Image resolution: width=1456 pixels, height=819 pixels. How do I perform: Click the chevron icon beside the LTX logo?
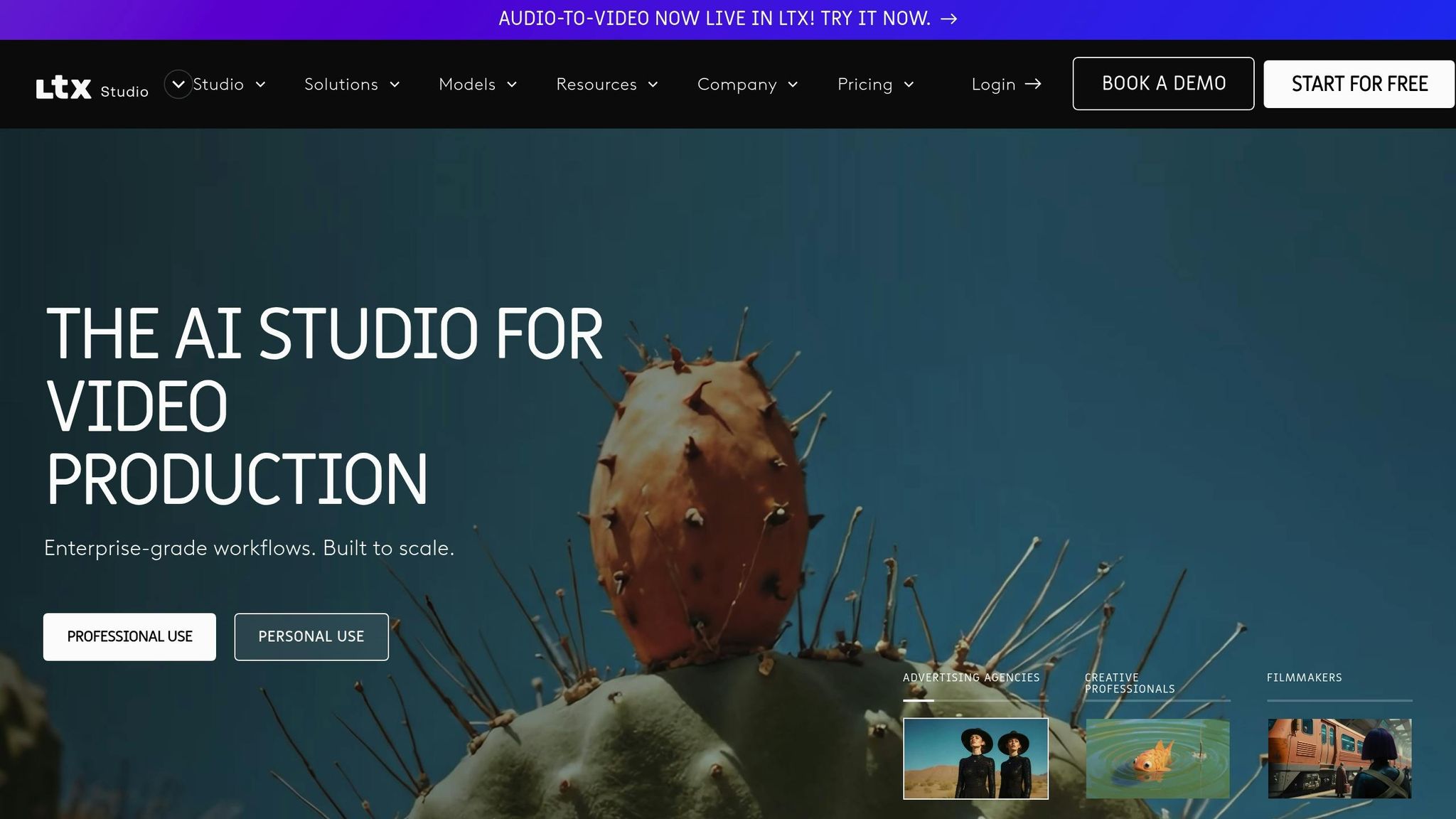(178, 84)
